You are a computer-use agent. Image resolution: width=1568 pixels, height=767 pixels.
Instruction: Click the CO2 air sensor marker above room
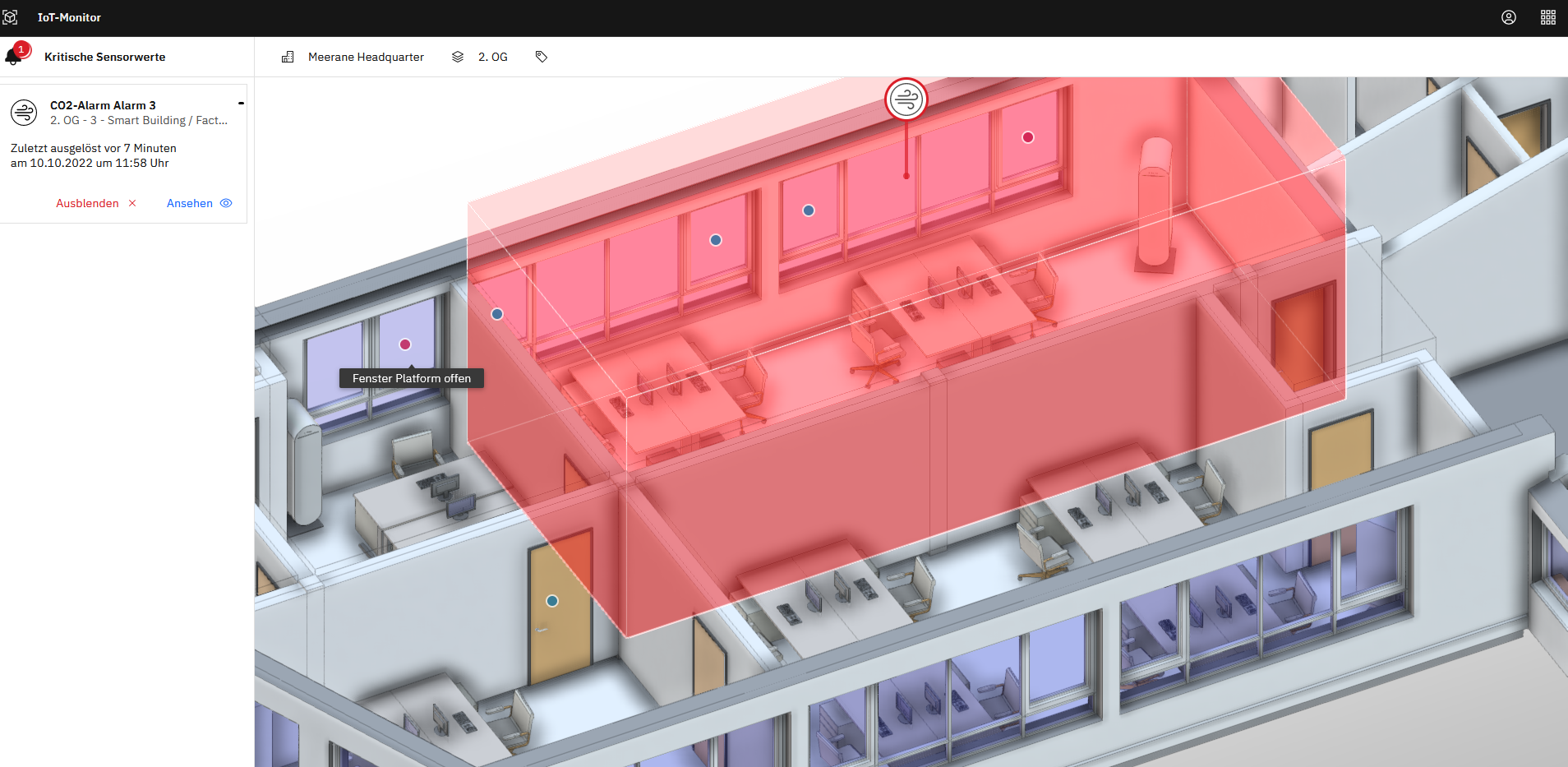click(906, 99)
